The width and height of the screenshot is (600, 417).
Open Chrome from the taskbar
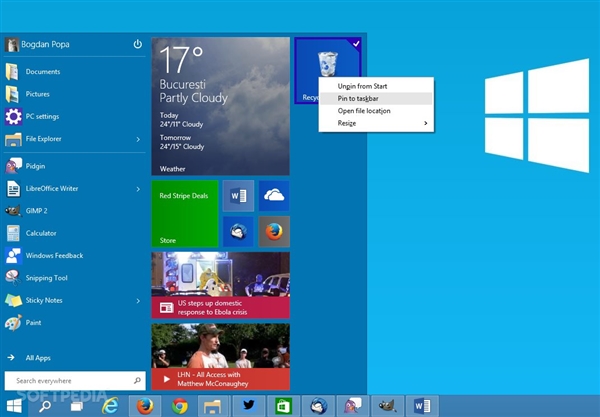pos(180,406)
